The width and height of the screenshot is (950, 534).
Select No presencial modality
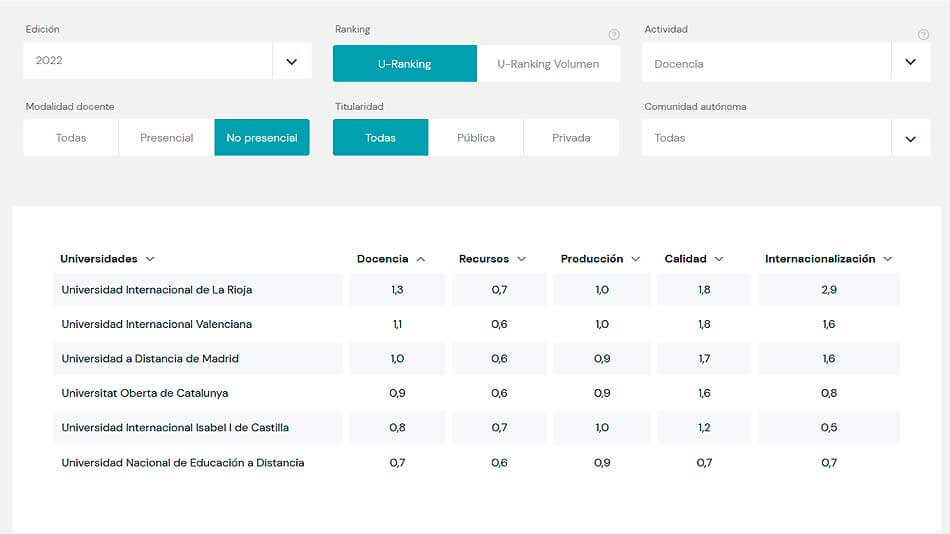pyautogui.click(x=262, y=138)
